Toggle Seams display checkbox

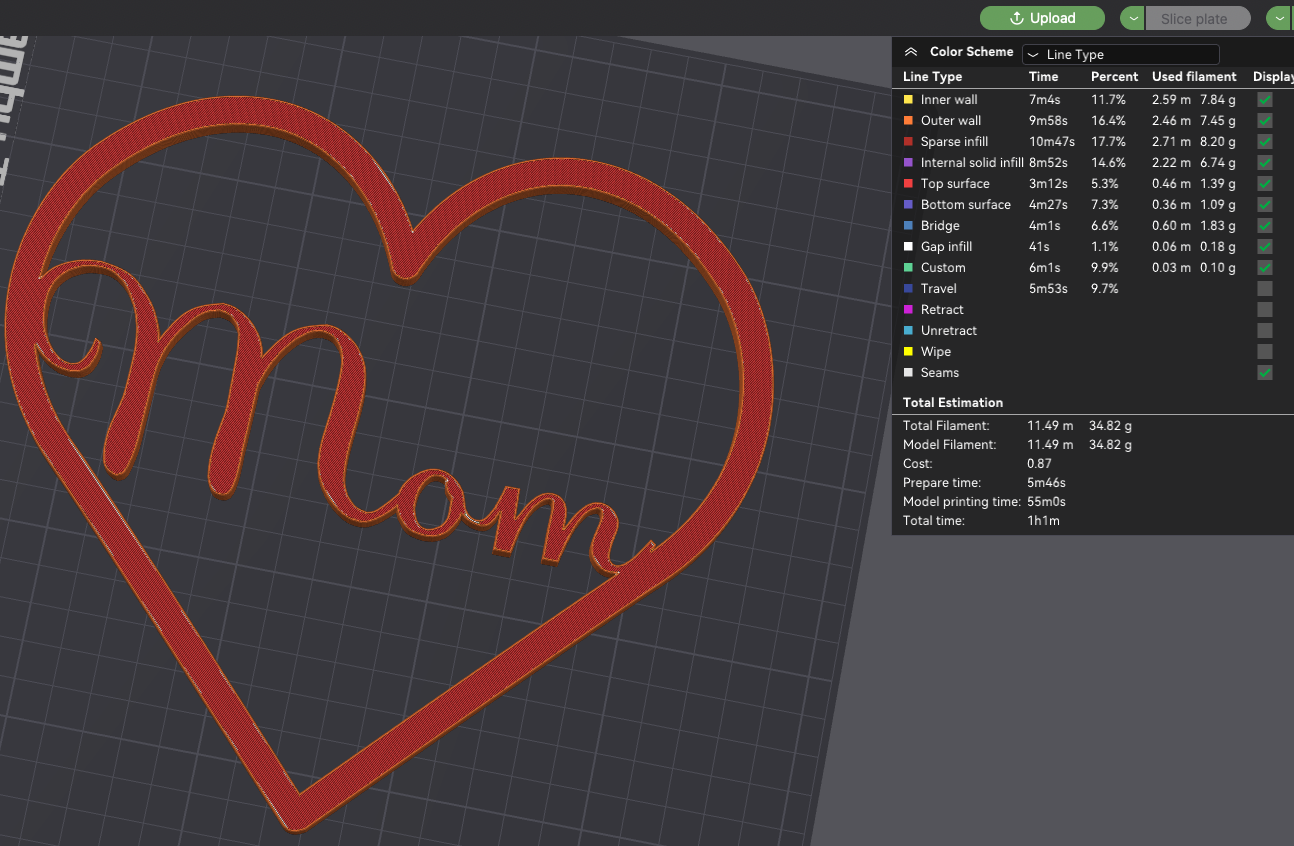pos(1265,373)
